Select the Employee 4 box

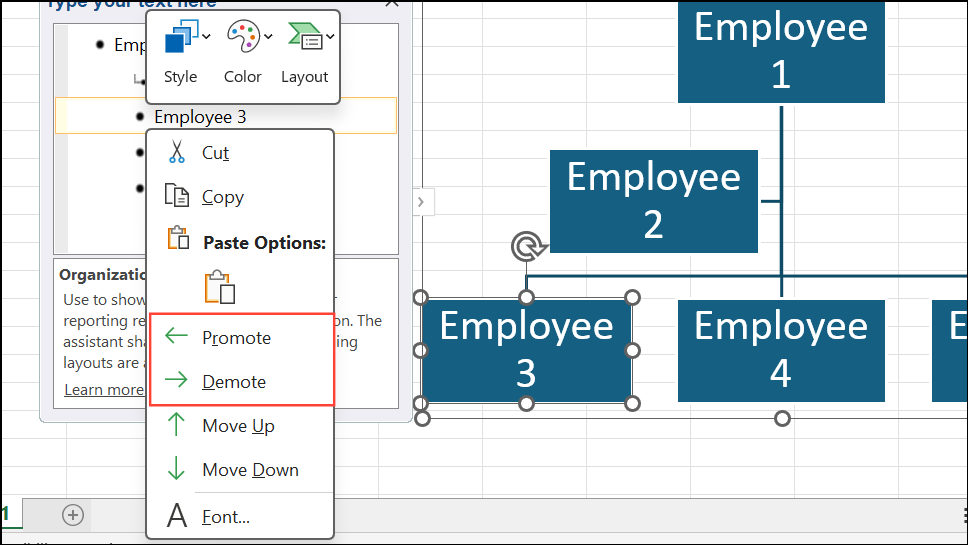tap(781, 349)
